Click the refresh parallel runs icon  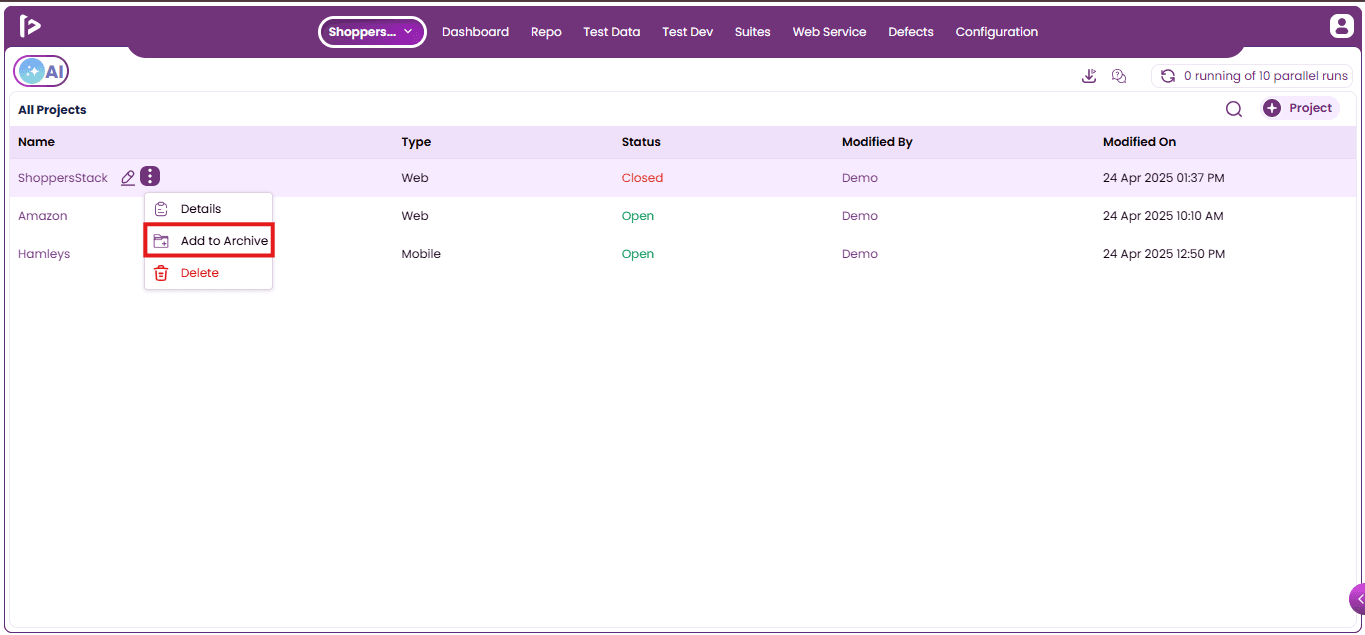1167,76
